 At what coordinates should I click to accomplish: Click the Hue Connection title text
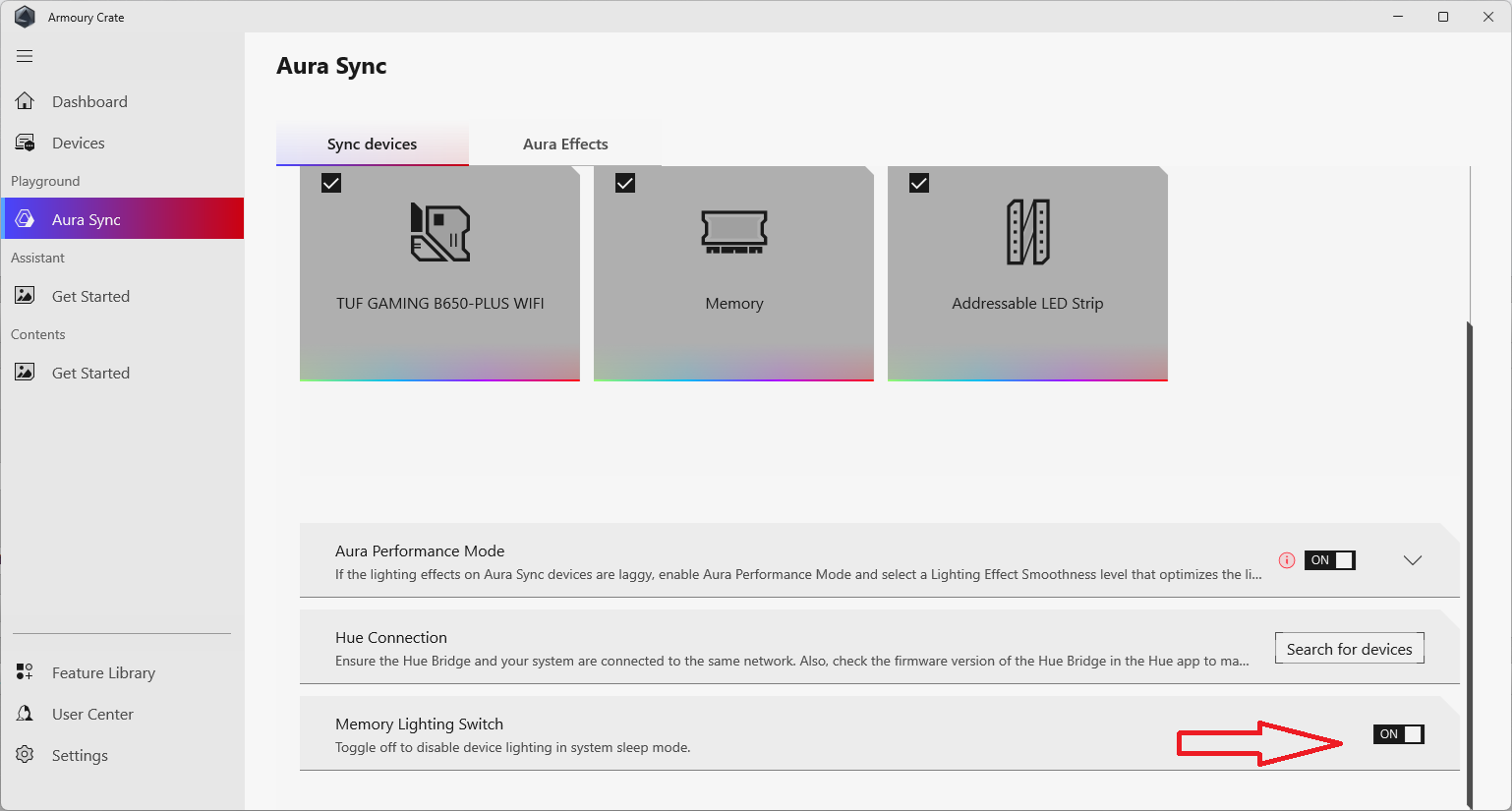pos(391,638)
